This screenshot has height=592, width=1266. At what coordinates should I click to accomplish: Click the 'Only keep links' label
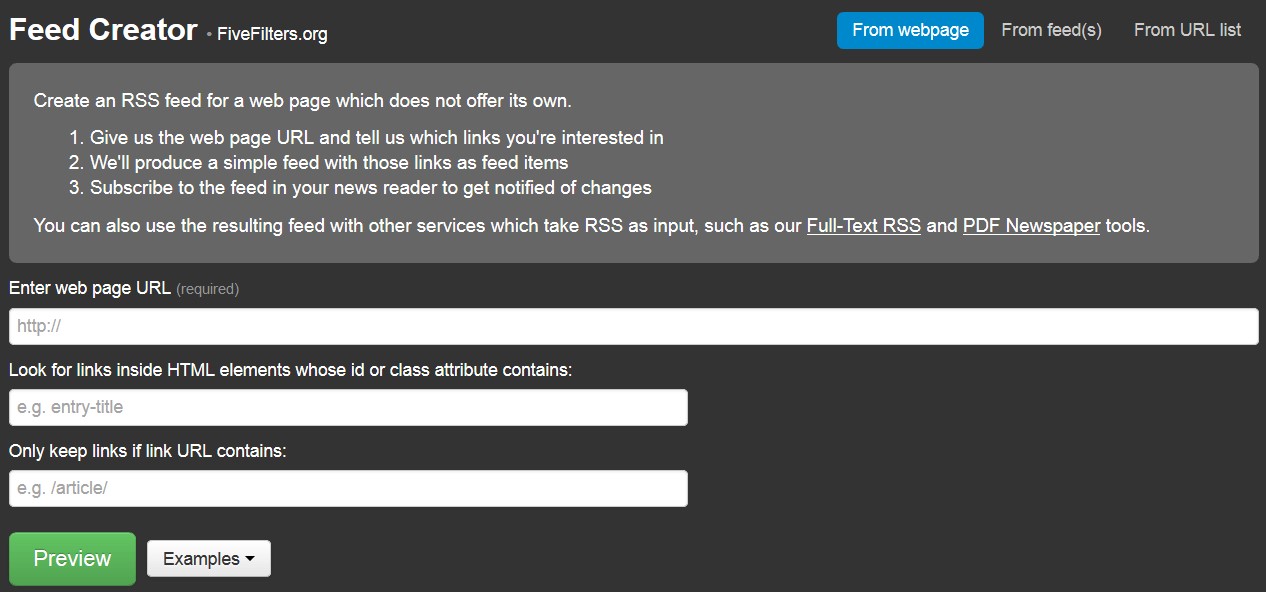click(x=148, y=451)
